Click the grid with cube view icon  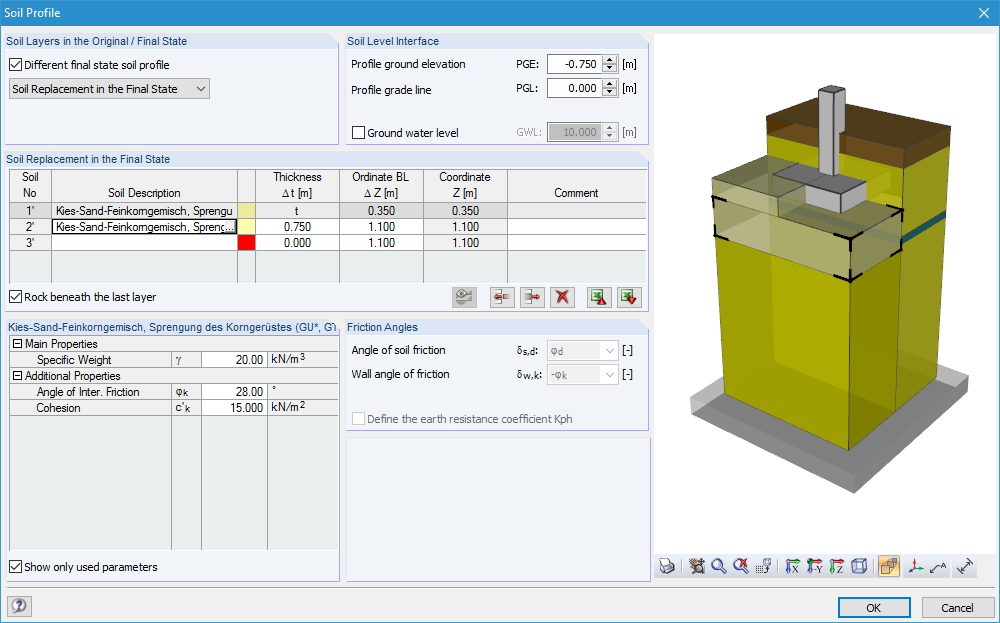pos(763,566)
